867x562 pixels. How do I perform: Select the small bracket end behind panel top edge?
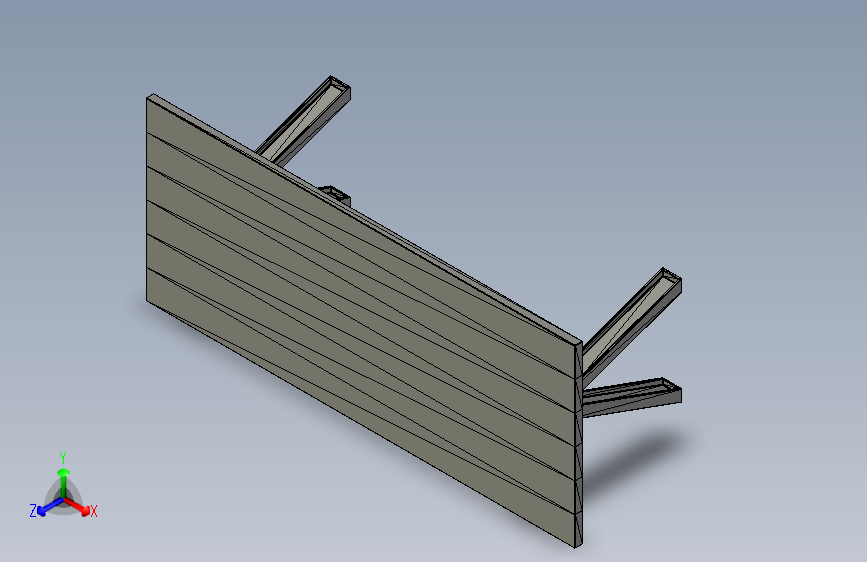coord(336,195)
